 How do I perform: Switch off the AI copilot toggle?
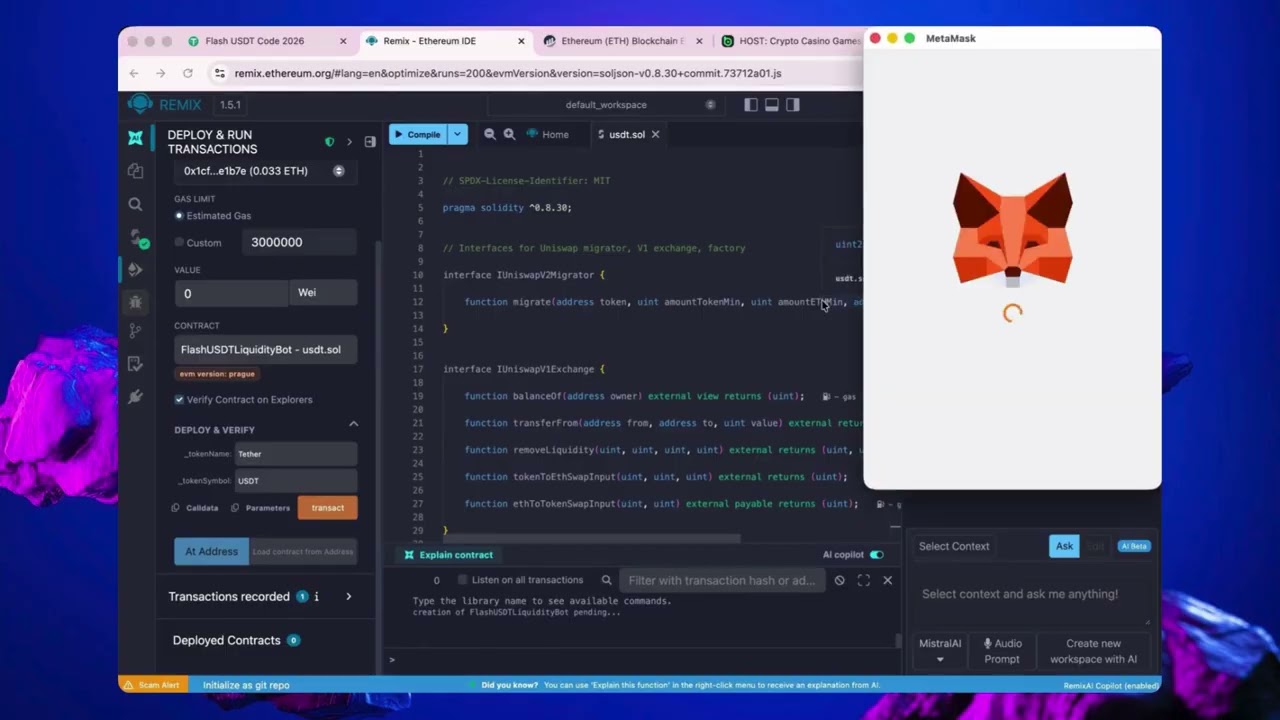pyautogui.click(x=877, y=555)
